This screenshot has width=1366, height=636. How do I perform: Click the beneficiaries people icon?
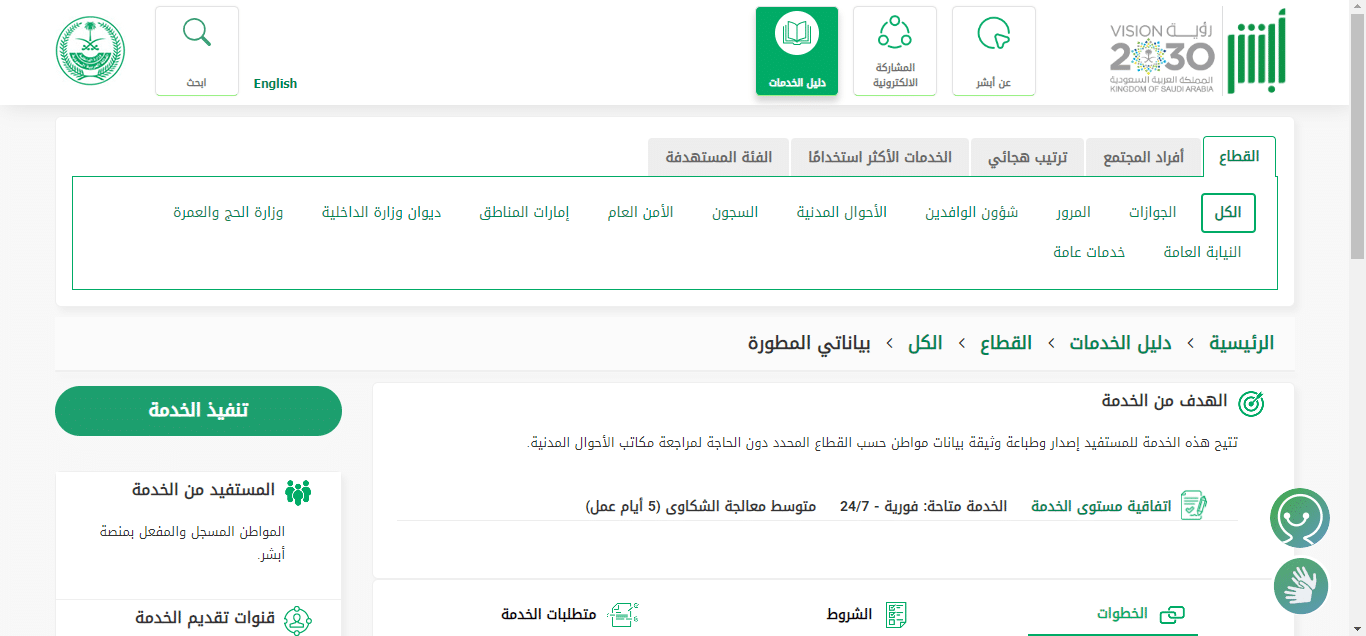298,491
